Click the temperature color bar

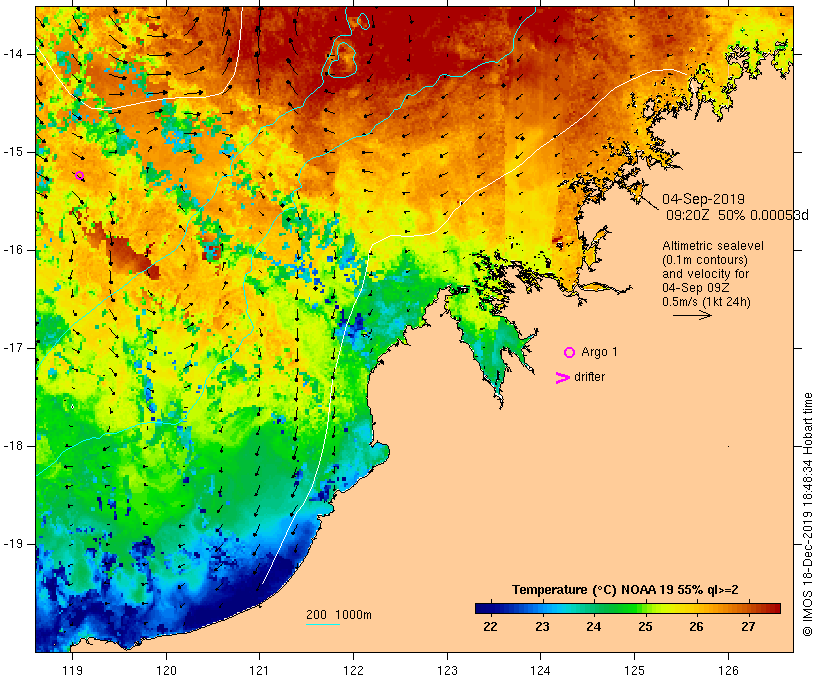pyautogui.click(x=628, y=608)
